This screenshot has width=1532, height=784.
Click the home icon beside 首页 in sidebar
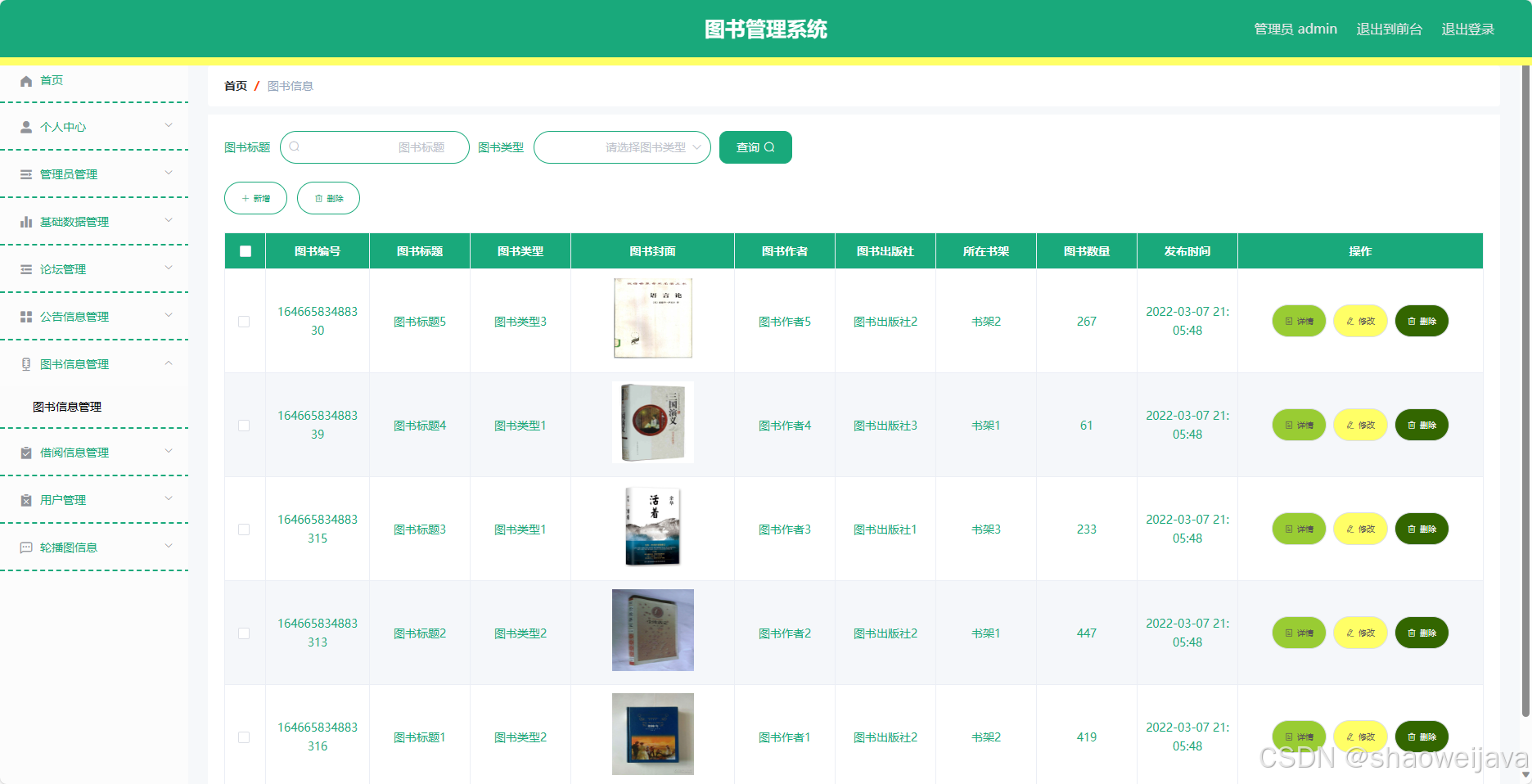[26, 80]
